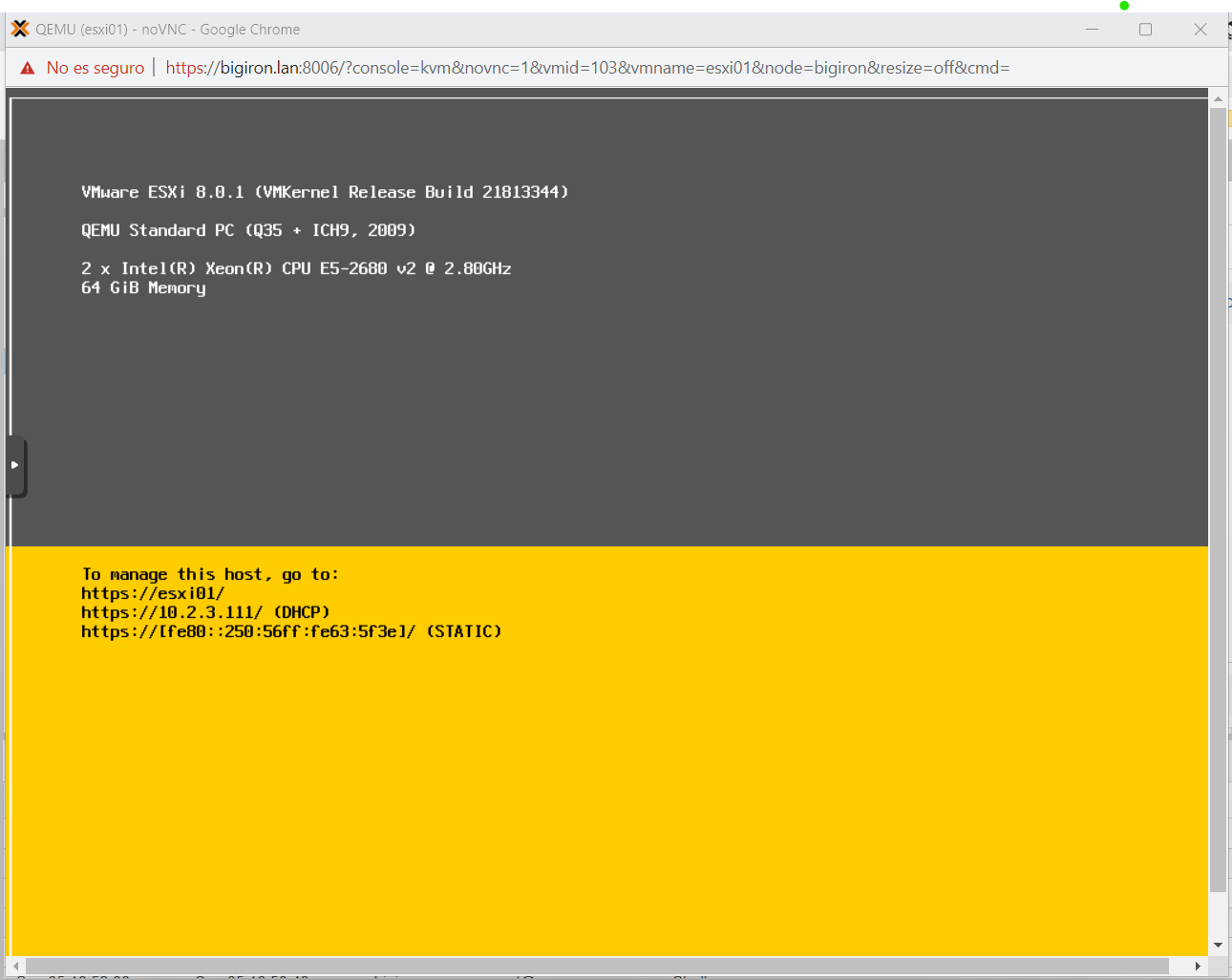1232x980 pixels.
Task: Click the Proxmox icon in the title bar
Action: click(20, 29)
